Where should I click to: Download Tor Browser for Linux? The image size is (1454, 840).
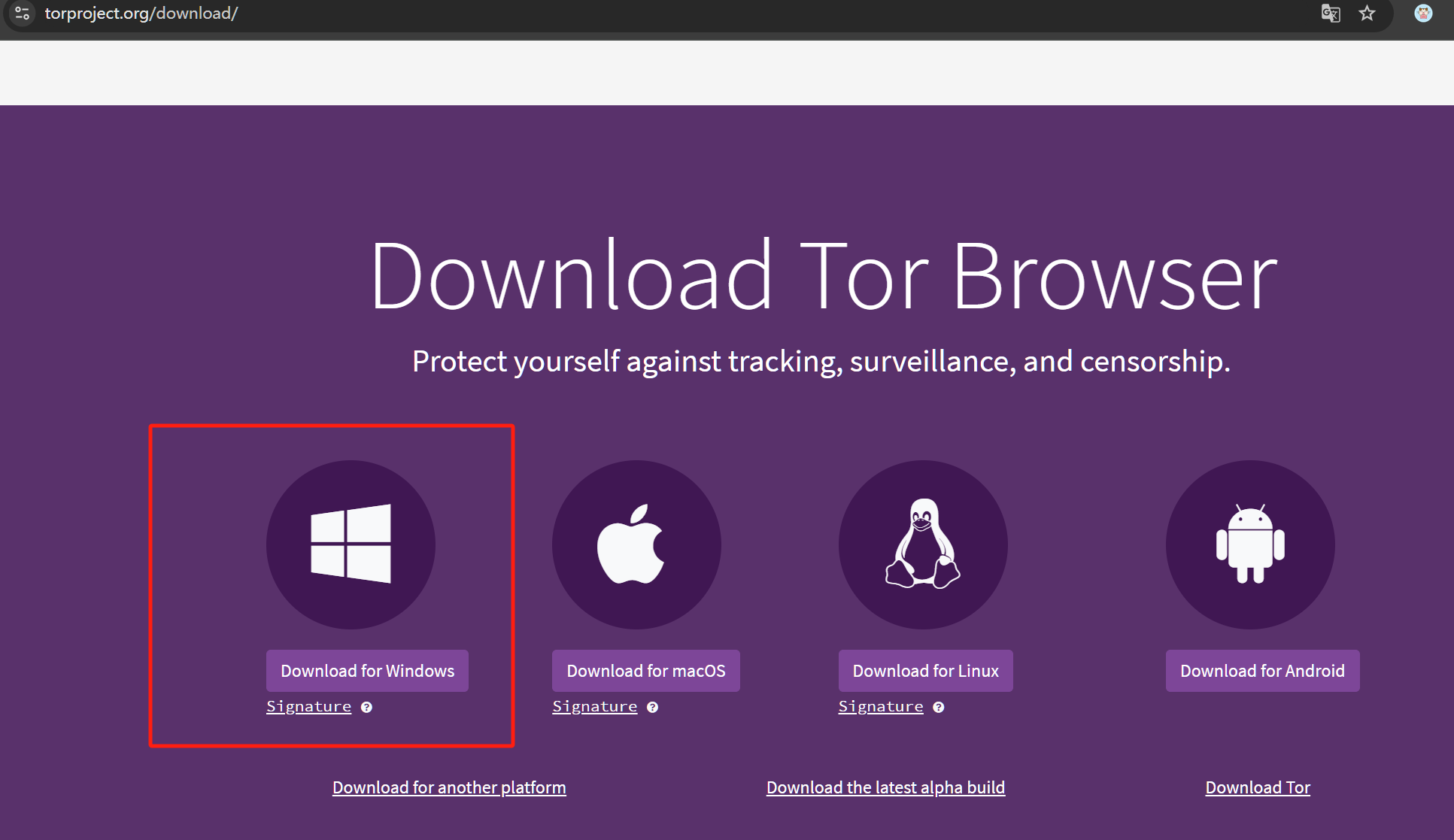(x=925, y=671)
